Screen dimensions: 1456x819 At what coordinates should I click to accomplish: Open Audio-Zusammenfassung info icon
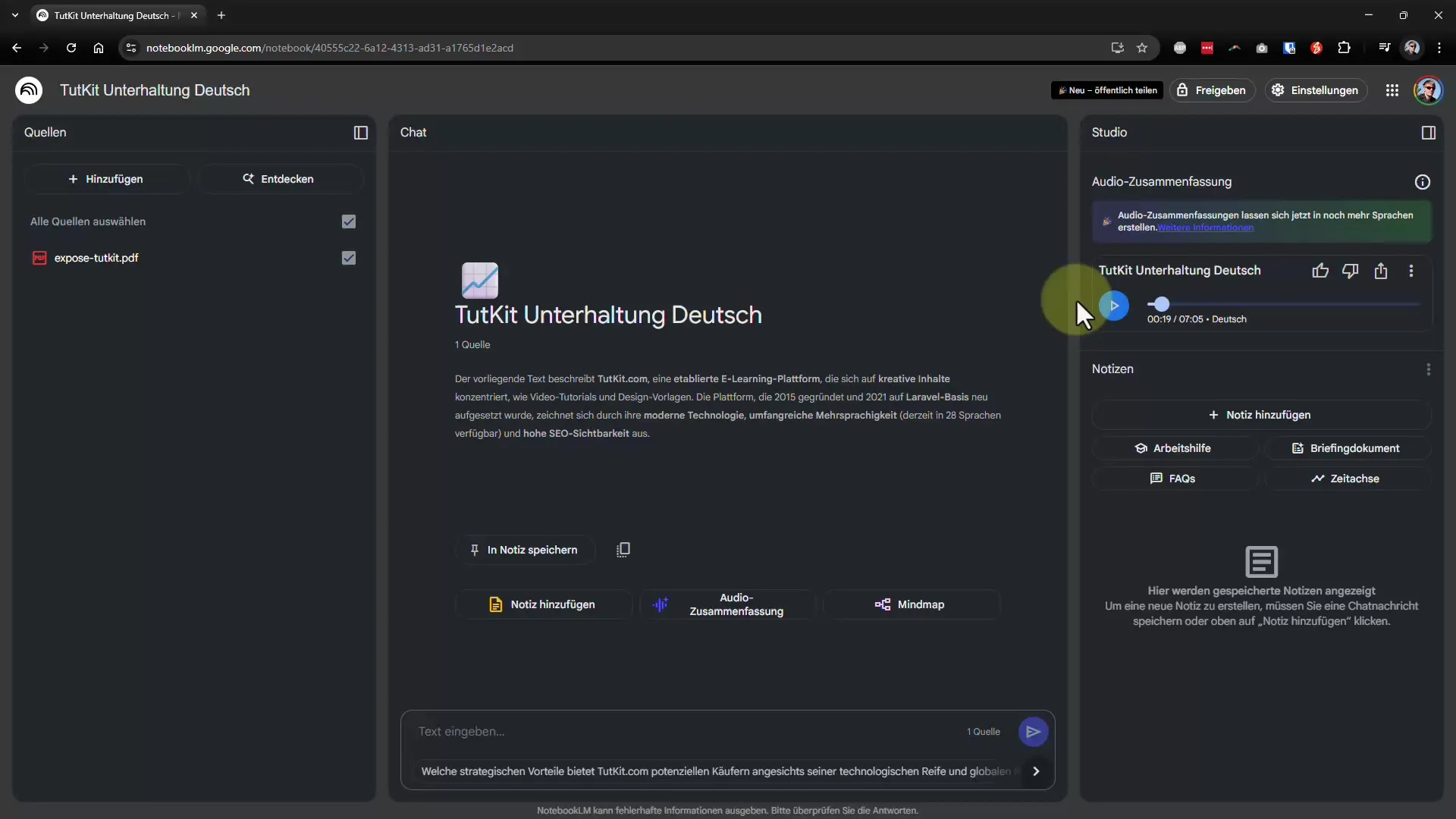pos(1423,182)
